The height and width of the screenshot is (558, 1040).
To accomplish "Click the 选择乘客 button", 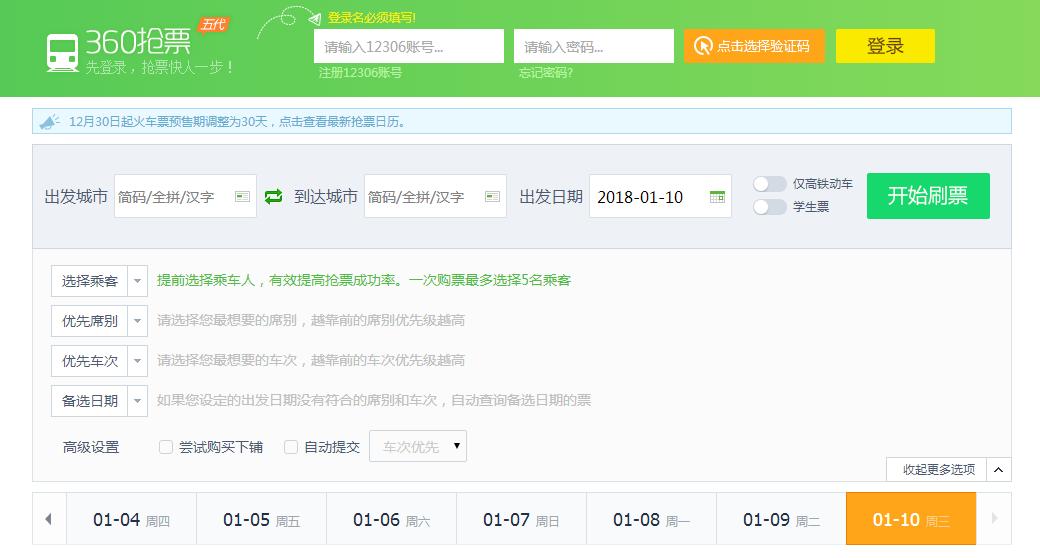I will pos(90,281).
